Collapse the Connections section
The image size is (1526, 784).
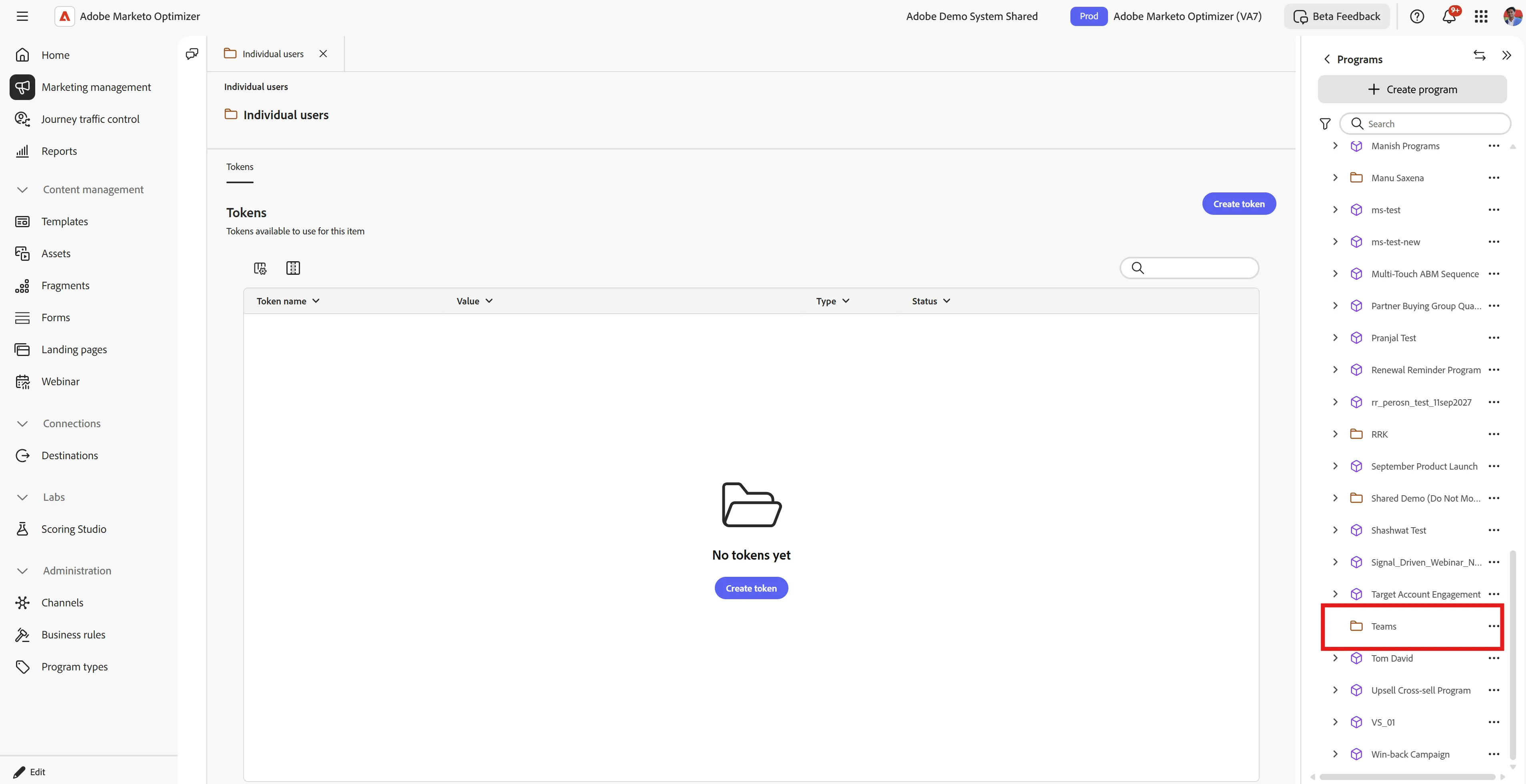pos(22,424)
